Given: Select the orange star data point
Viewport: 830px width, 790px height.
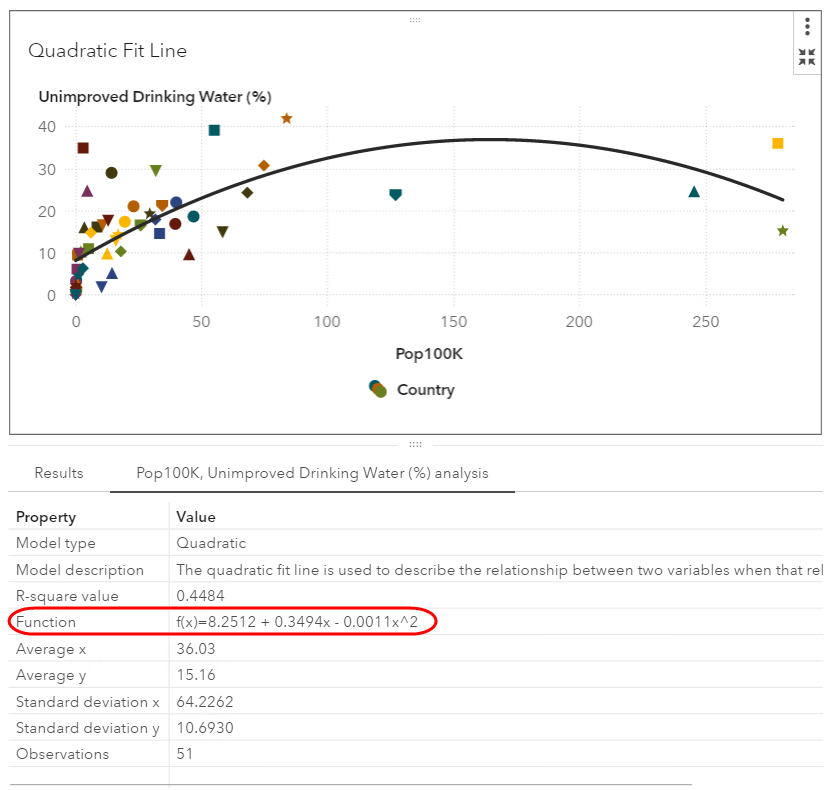Looking at the screenshot, I should coord(286,119).
